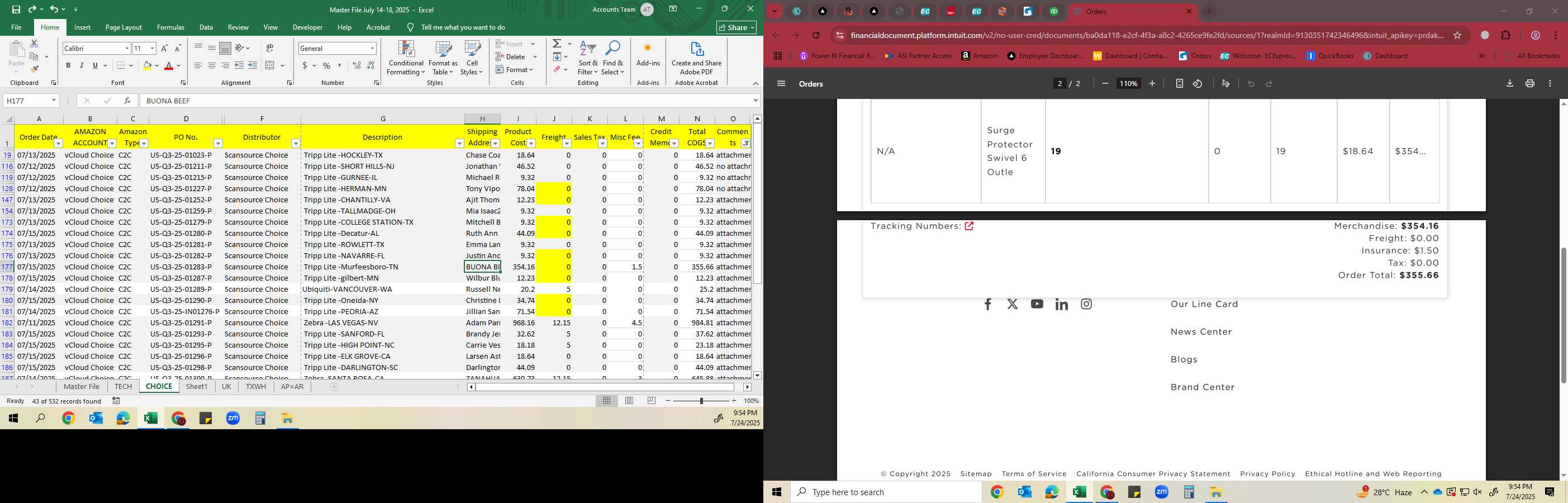Open filter dropdown on Description column

(x=459, y=144)
